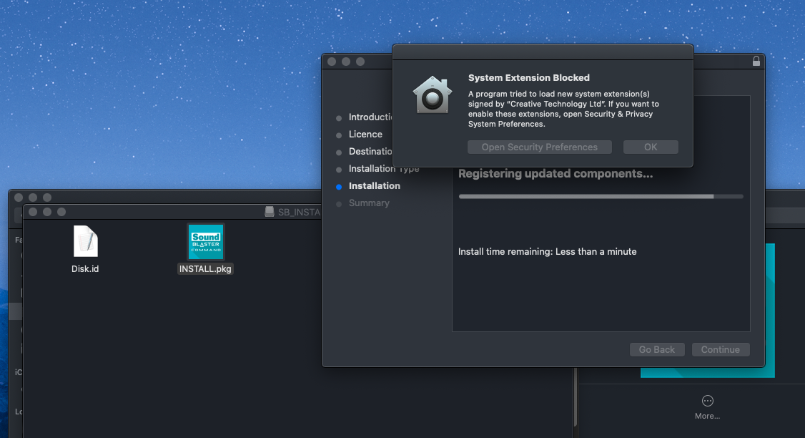Select the Installation step label
The height and width of the screenshot is (438, 805).
(374, 186)
